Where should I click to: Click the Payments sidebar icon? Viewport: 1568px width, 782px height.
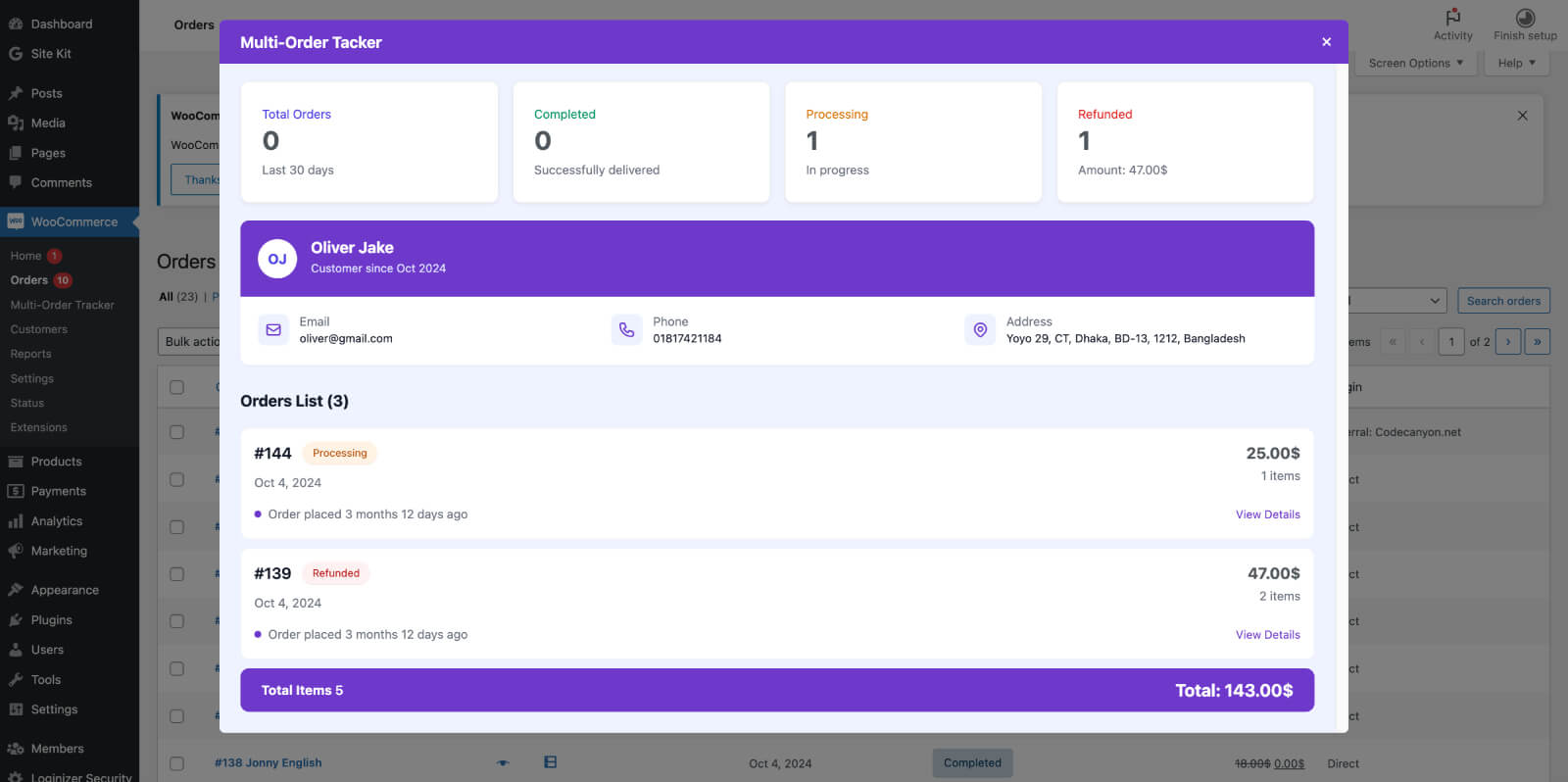[x=16, y=491]
